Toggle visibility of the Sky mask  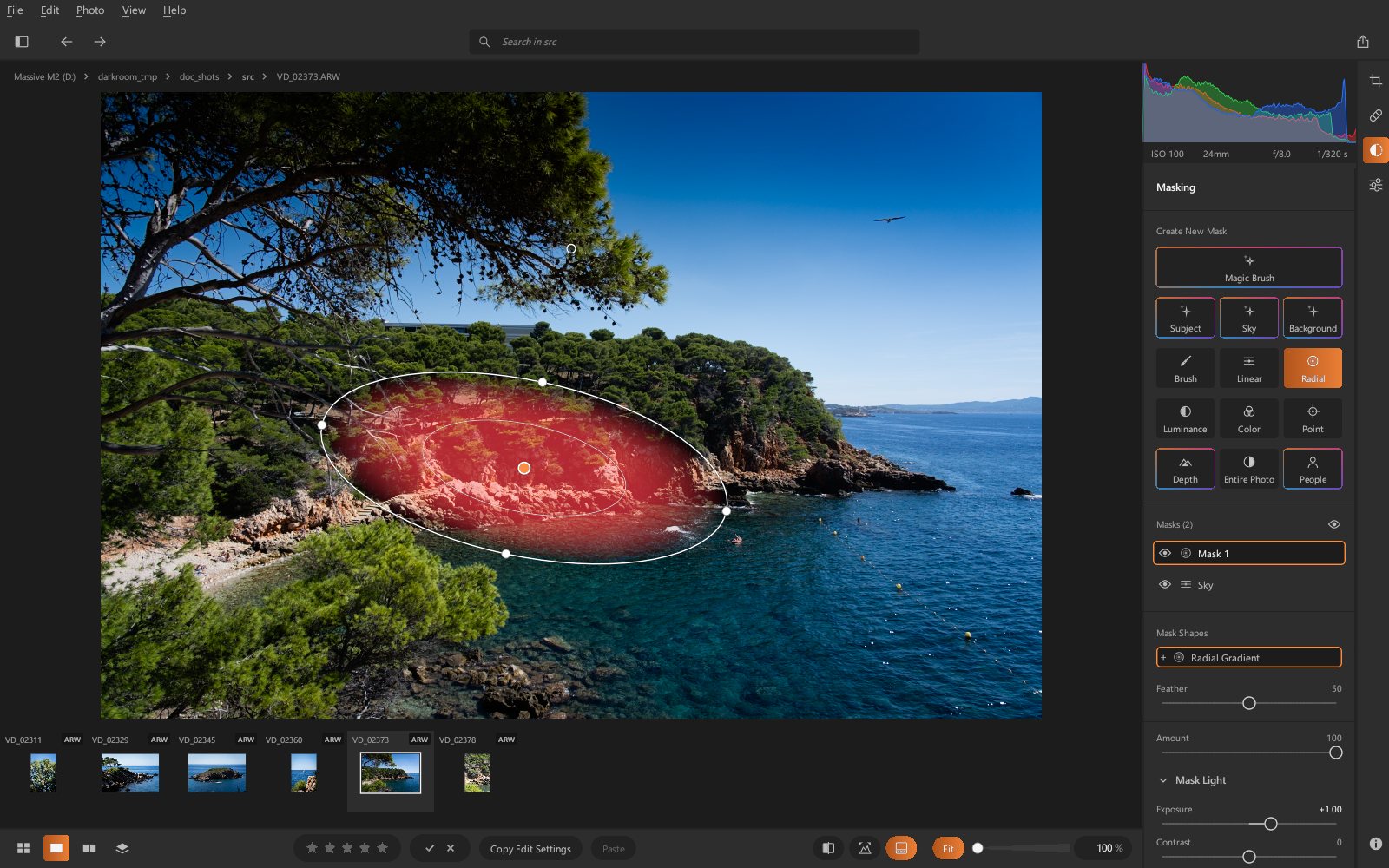(x=1165, y=584)
